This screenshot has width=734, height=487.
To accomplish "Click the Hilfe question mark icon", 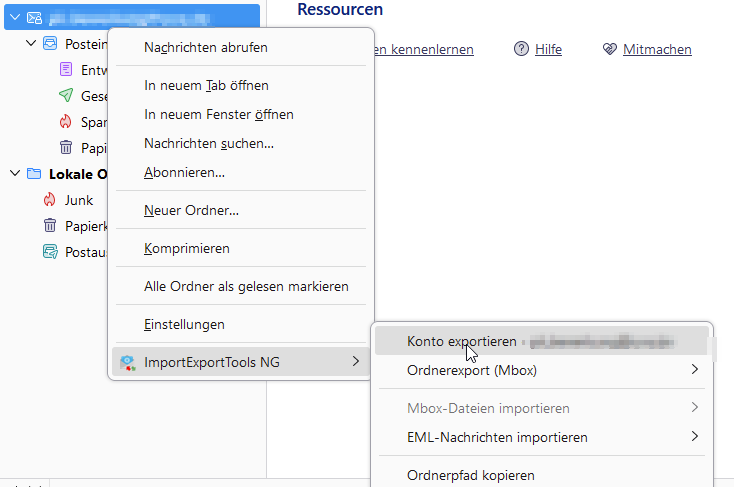I will (521, 49).
